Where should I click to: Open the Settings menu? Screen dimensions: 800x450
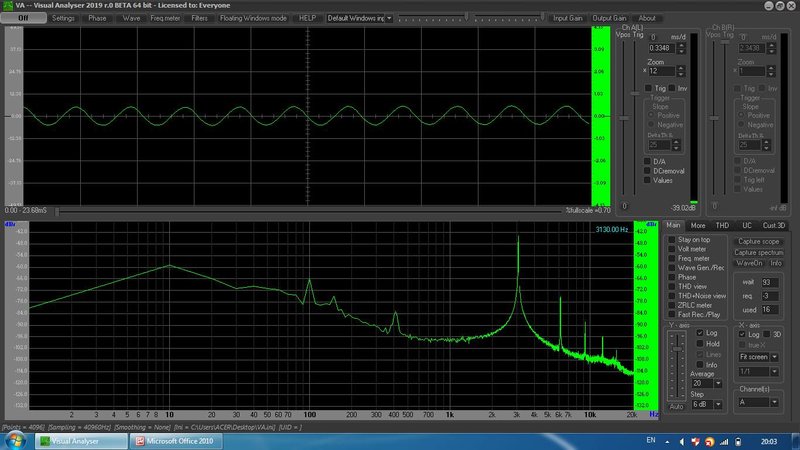pos(63,18)
